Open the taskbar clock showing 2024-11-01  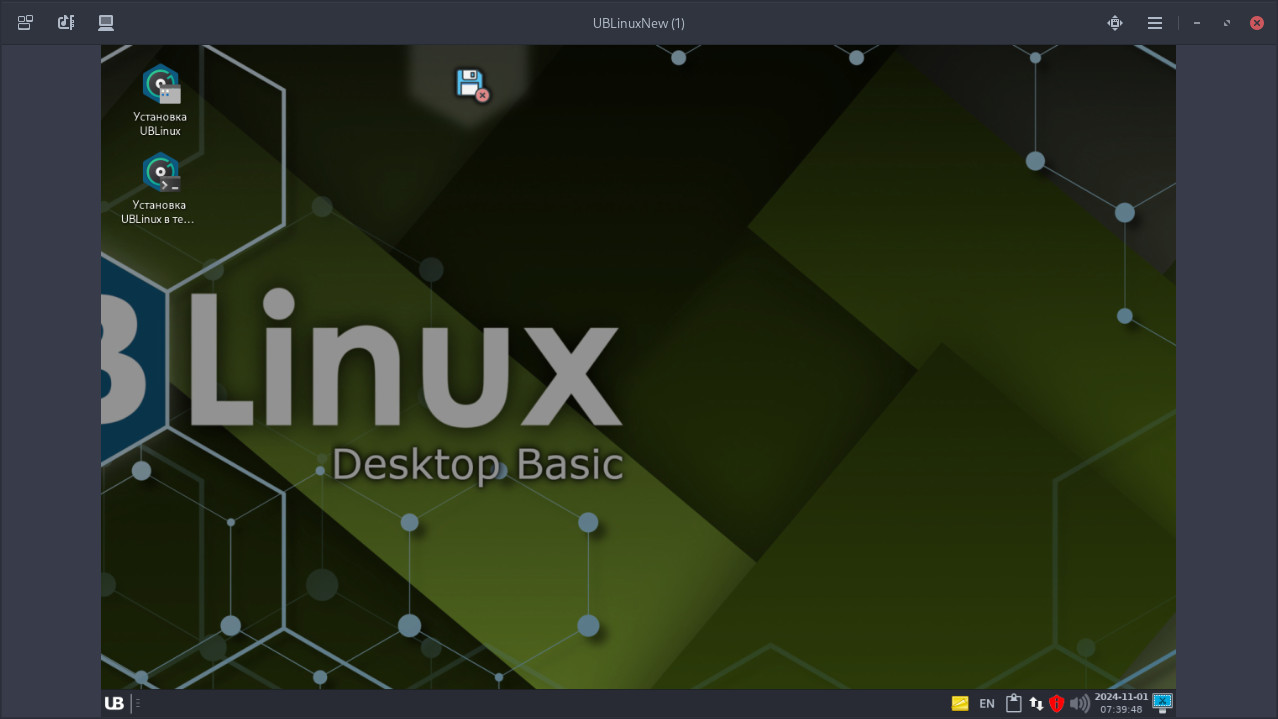coord(1121,703)
